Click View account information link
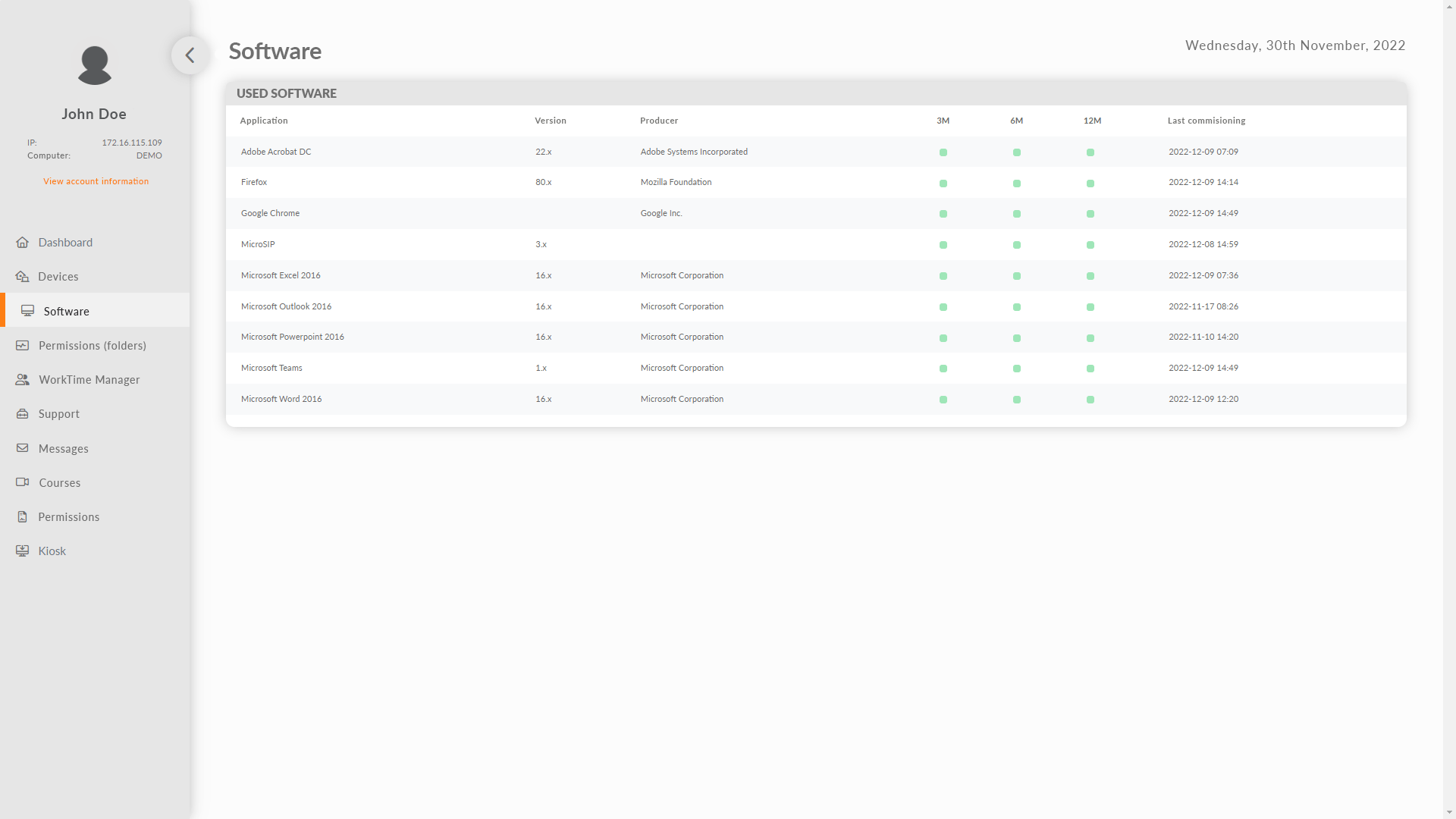Screen dimensions: 1456x819 [96, 182]
